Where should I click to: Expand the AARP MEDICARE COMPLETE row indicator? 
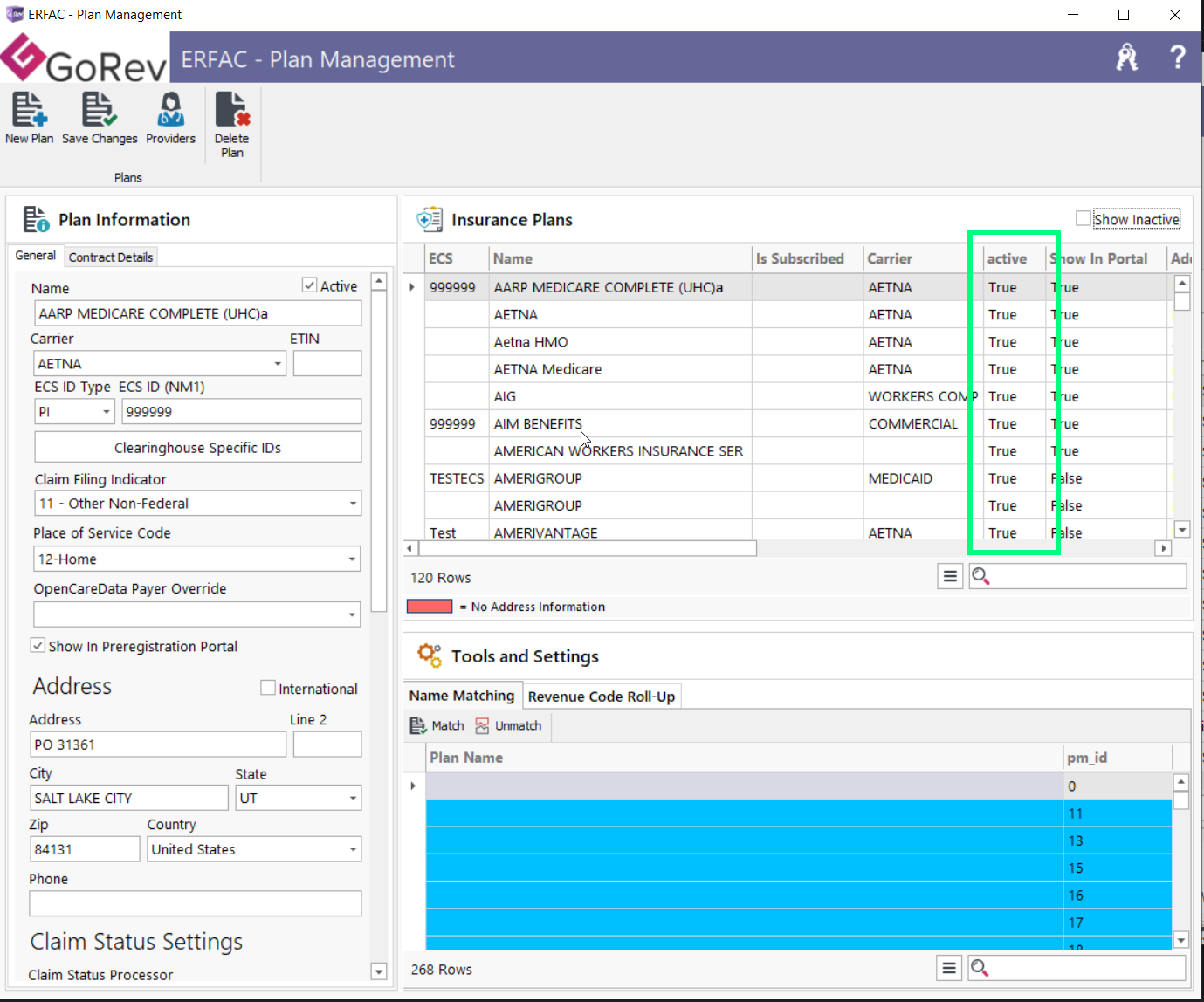tap(412, 287)
